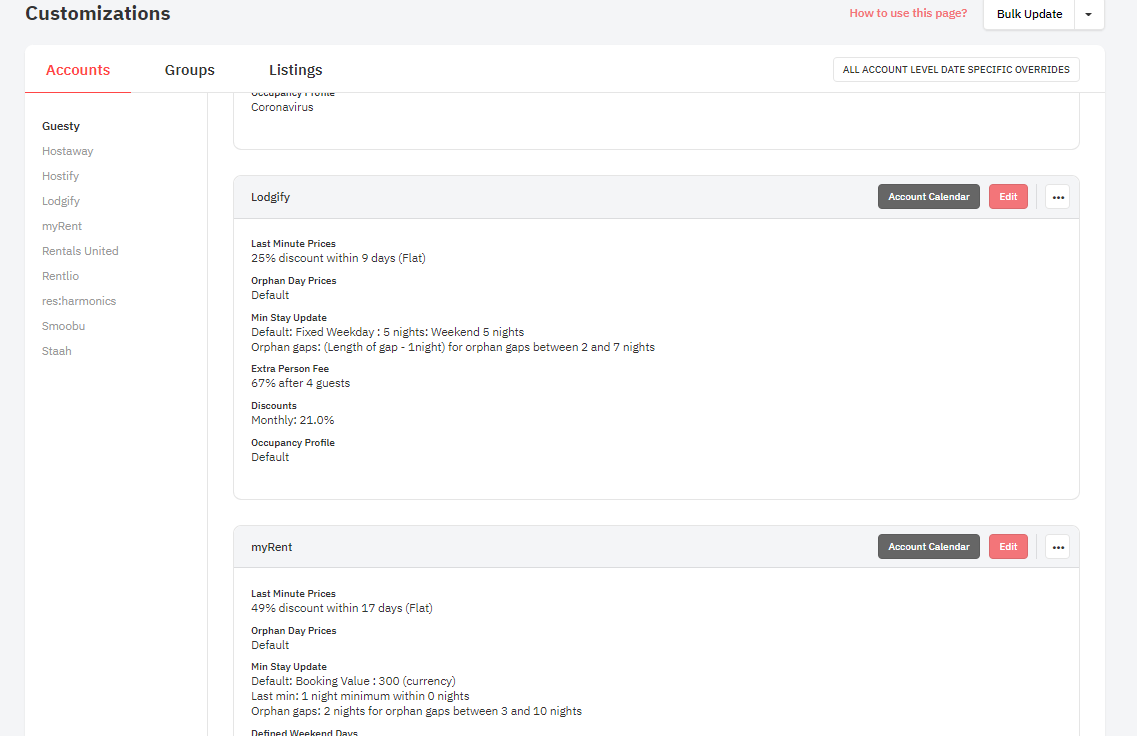Click '49% discount within 17 days (Flat)'
The width and height of the screenshot is (1137, 736).
point(342,608)
